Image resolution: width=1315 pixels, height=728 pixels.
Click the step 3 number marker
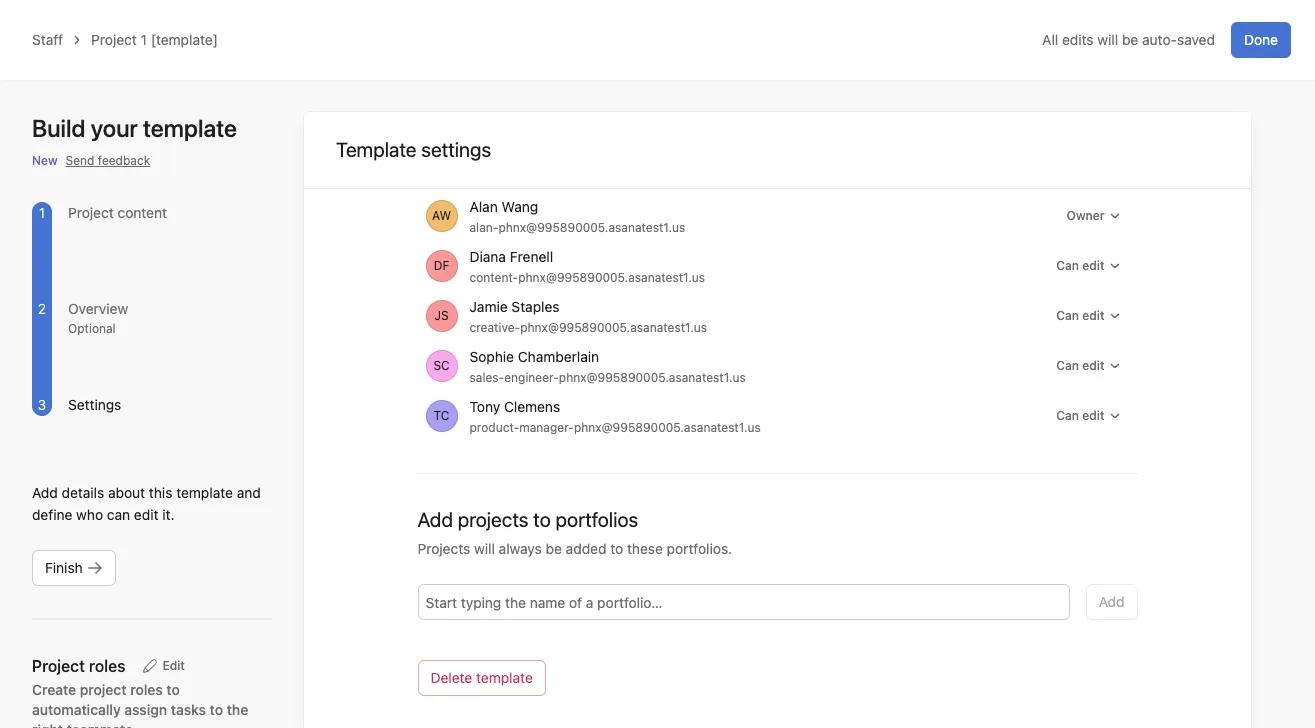coord(42,405)
